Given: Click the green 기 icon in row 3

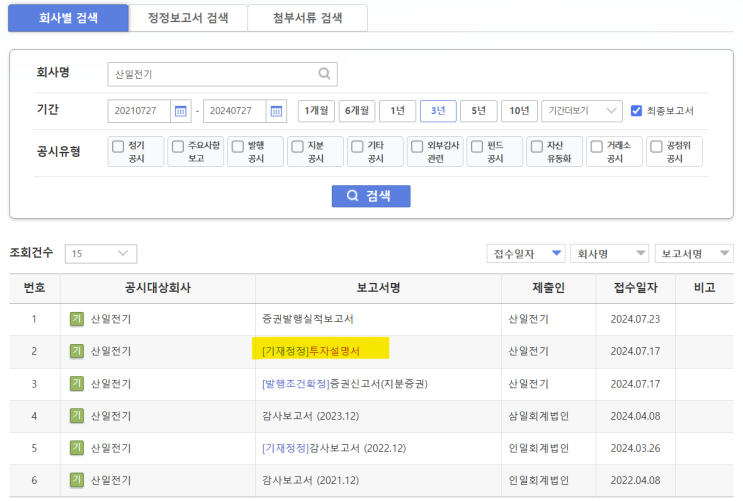Looking at the screenshot, I should point(76,383).
